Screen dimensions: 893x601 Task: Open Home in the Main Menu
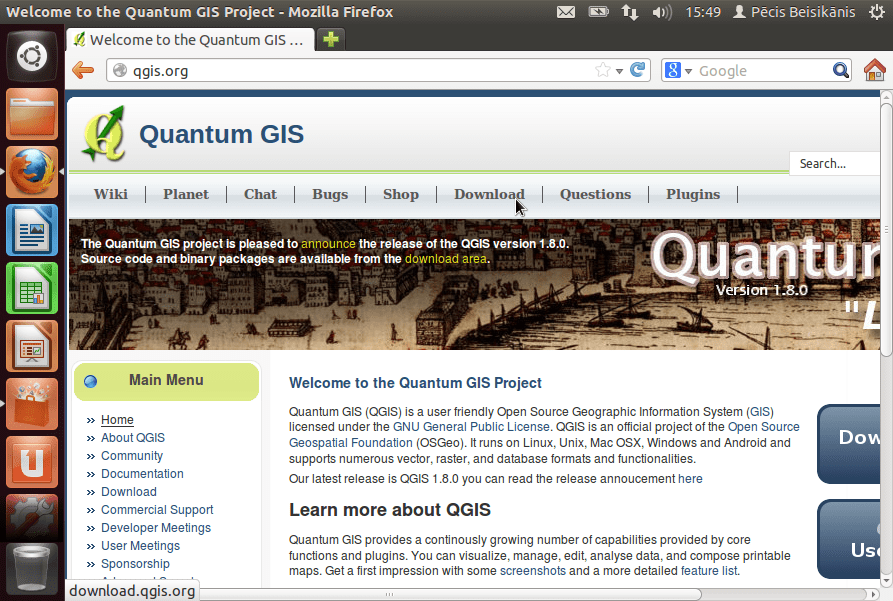pos(117,420)
